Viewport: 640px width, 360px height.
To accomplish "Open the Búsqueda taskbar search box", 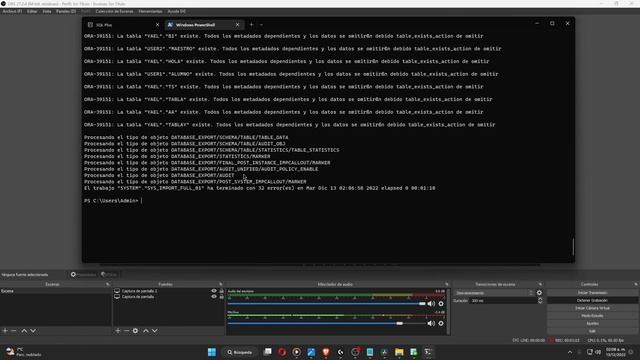I will pos(240,352).
